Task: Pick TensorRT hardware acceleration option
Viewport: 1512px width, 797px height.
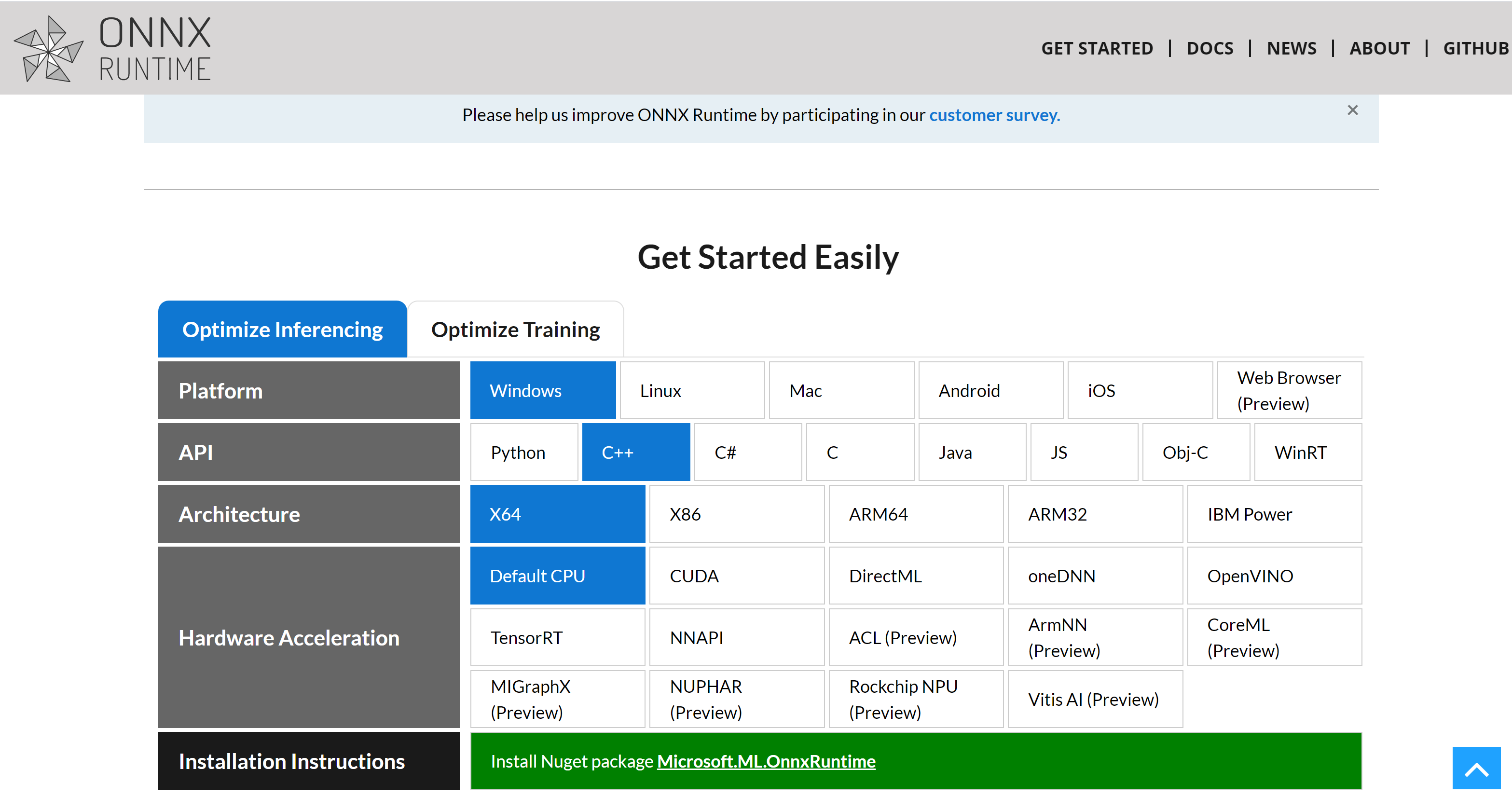Action: coord(557,637)
